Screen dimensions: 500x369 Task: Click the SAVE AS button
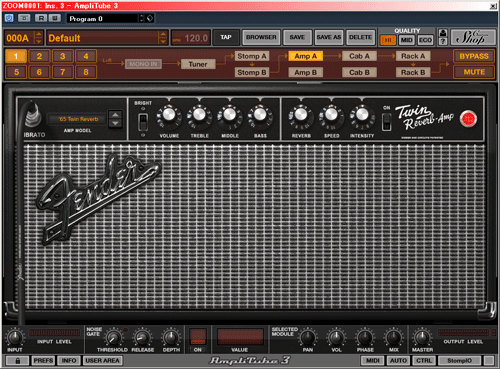coord(329,37)
